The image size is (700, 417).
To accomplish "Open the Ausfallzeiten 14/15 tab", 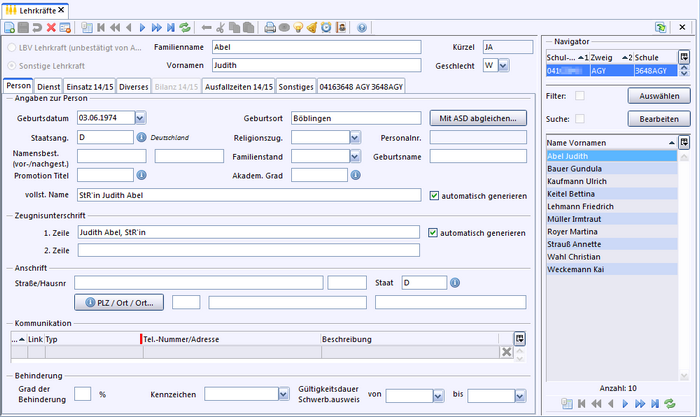I will (238, 87).
